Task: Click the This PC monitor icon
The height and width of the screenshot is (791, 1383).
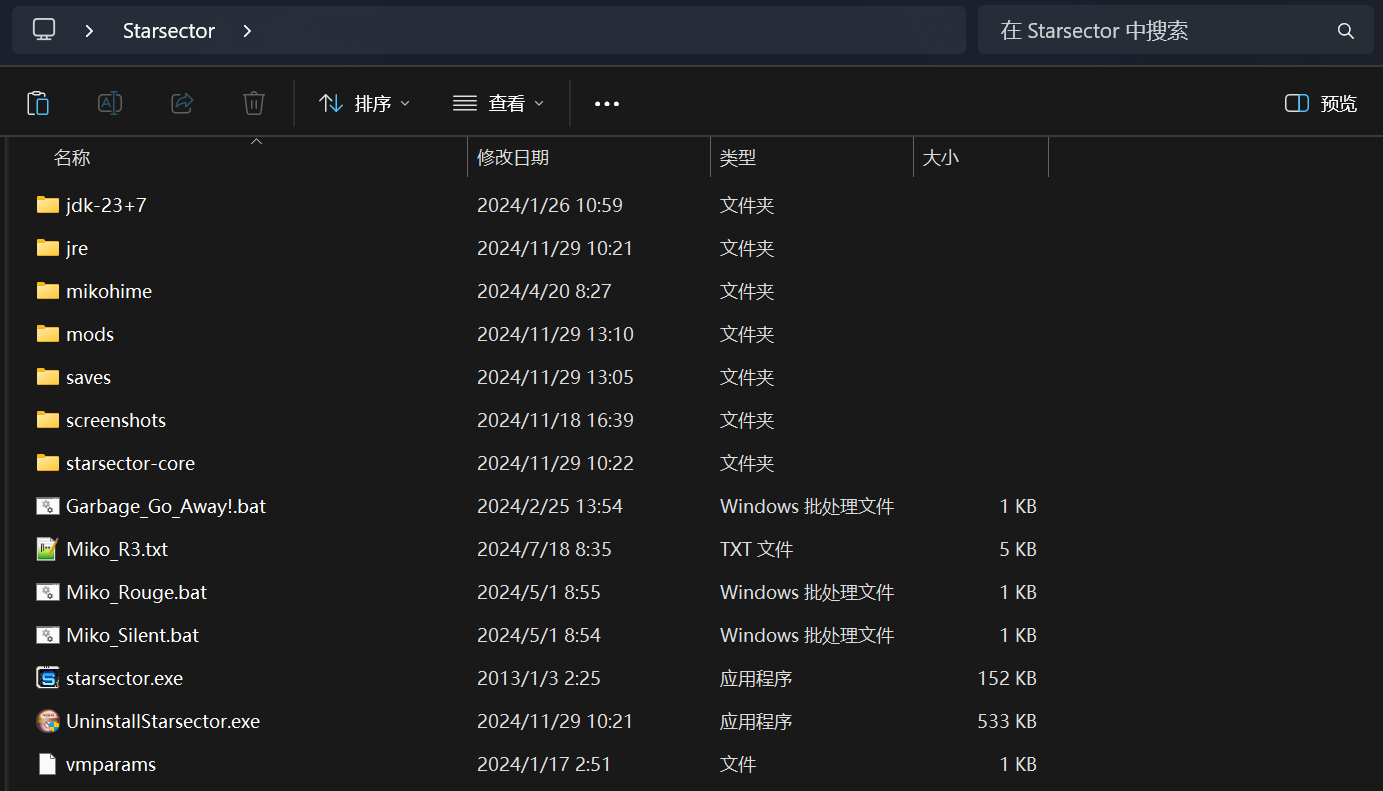Action: coord(44,30)
